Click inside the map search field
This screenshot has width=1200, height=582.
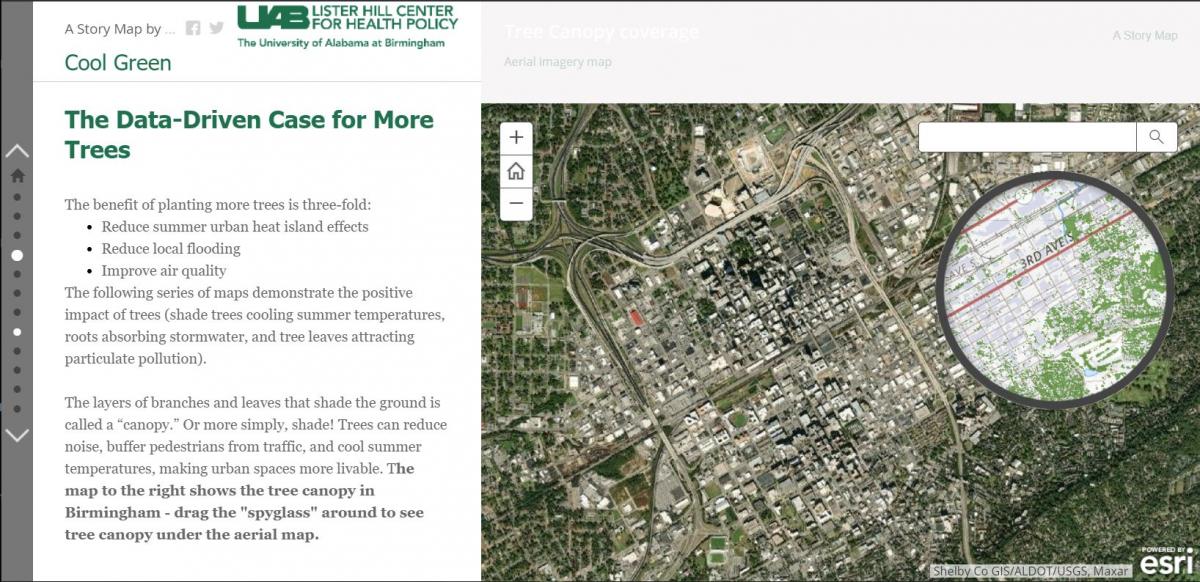click(x=1027, y=137)
